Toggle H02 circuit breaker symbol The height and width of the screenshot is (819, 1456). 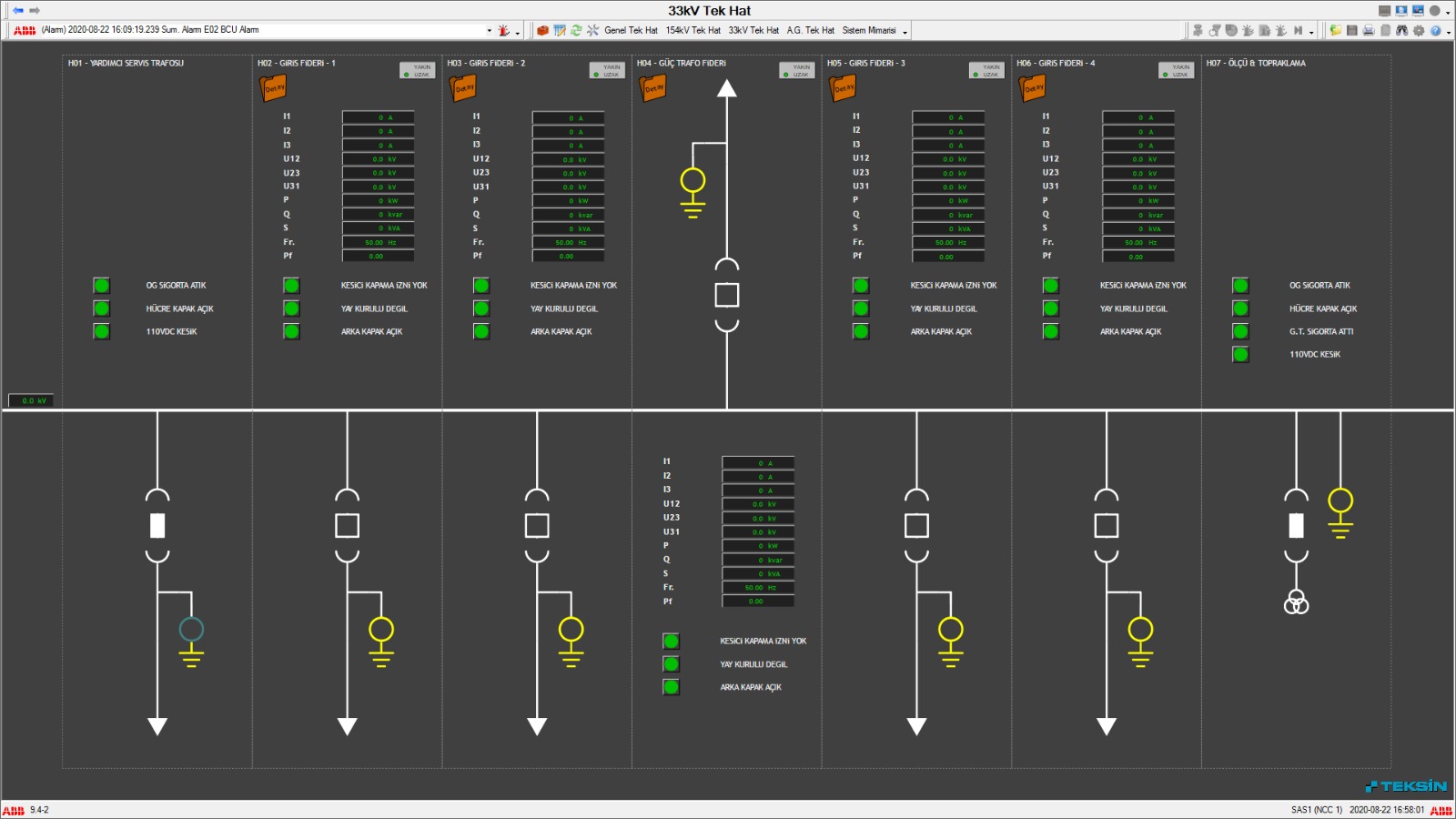(348, 526)
